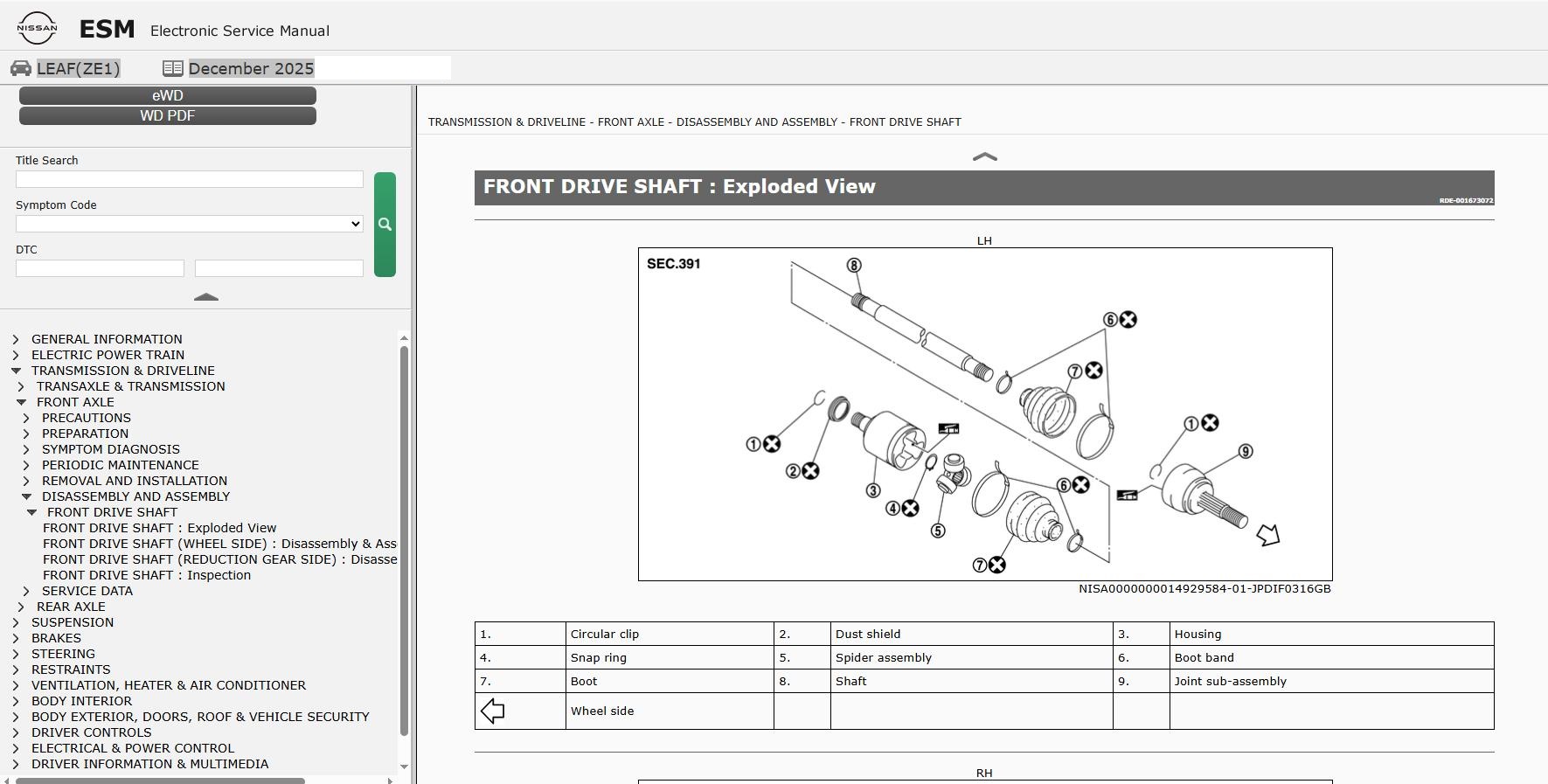Click the 'Wheel side' table cell
Image resolution: width=1548 pixels, height=784 pixels.
(x=670, y=711)
